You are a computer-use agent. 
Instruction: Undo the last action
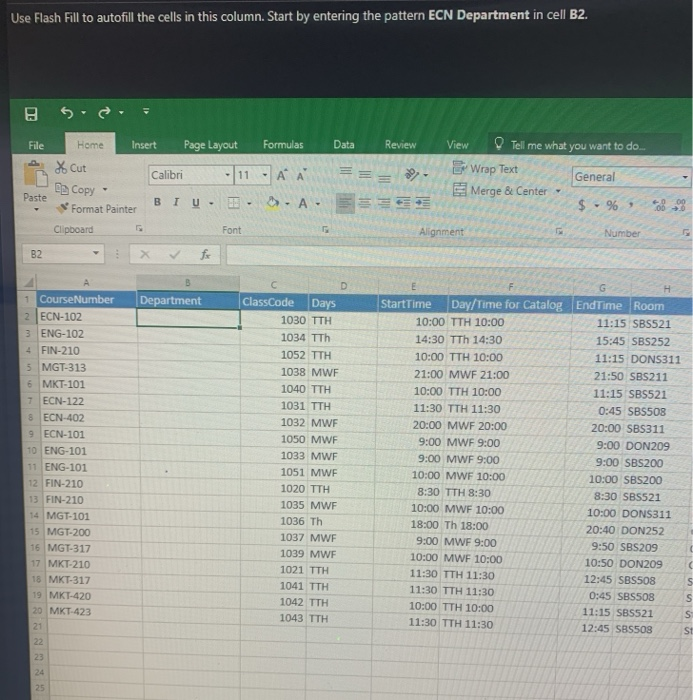pyautogui.click(x=67, y=112)
